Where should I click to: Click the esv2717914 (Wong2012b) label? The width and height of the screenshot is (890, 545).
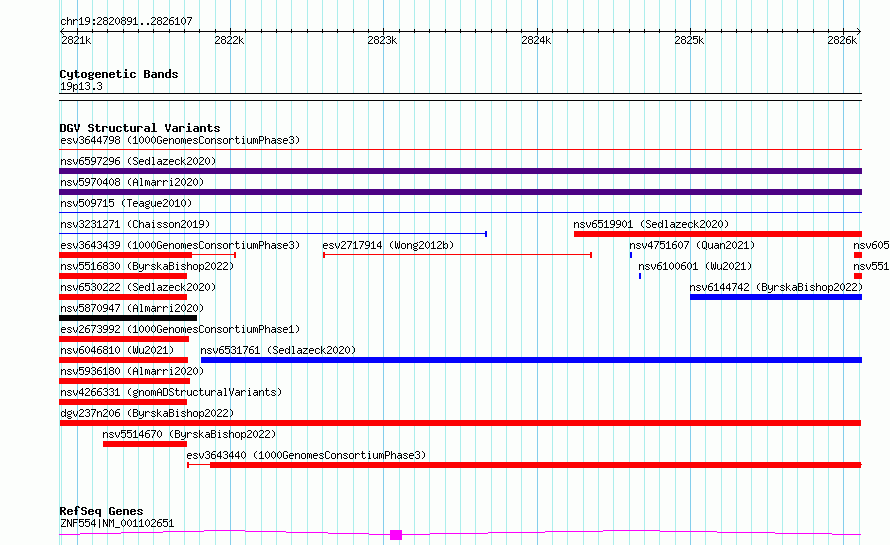pos(388,245)
